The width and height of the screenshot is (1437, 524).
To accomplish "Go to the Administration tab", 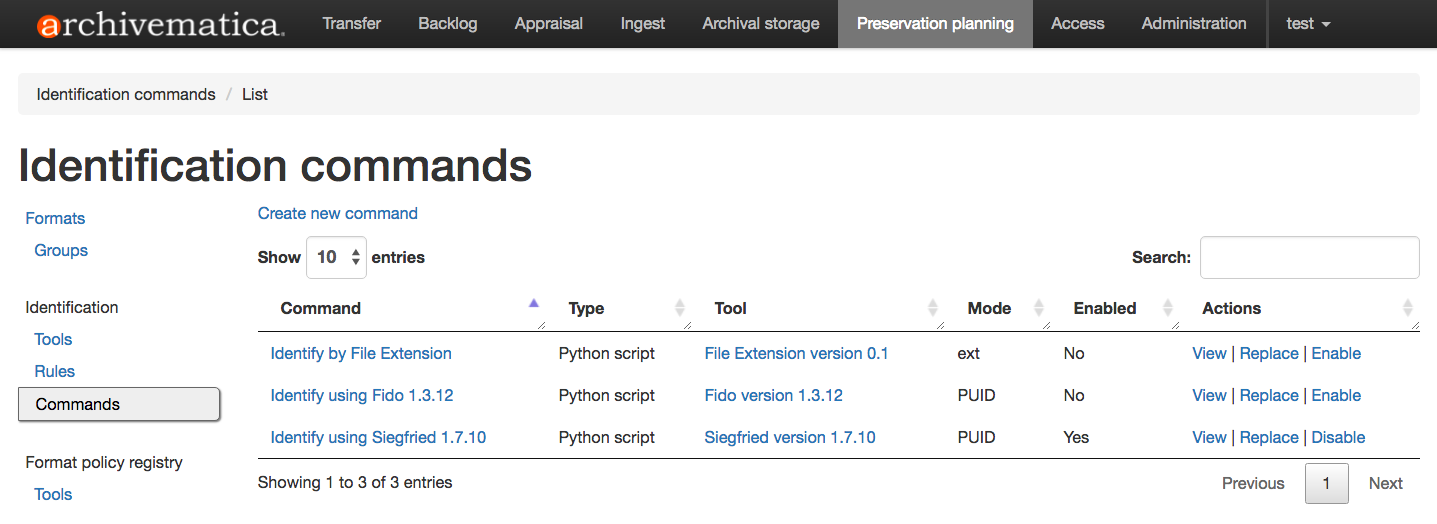I will 1194,24.
